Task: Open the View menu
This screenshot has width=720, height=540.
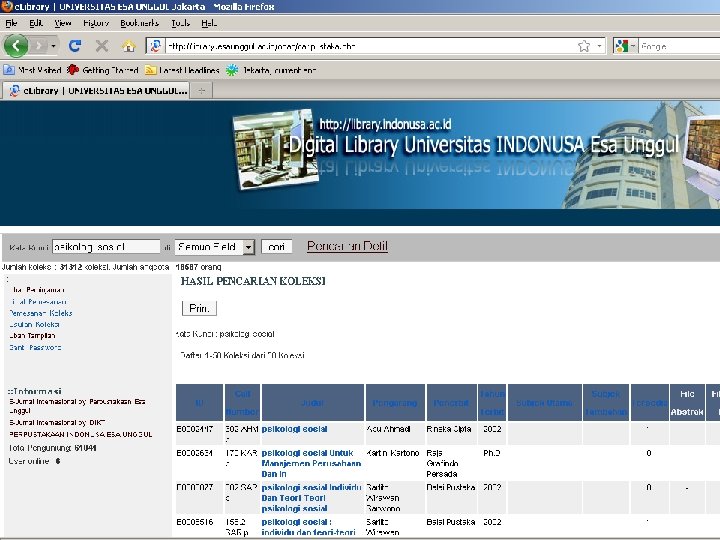Action: (62, 23)
